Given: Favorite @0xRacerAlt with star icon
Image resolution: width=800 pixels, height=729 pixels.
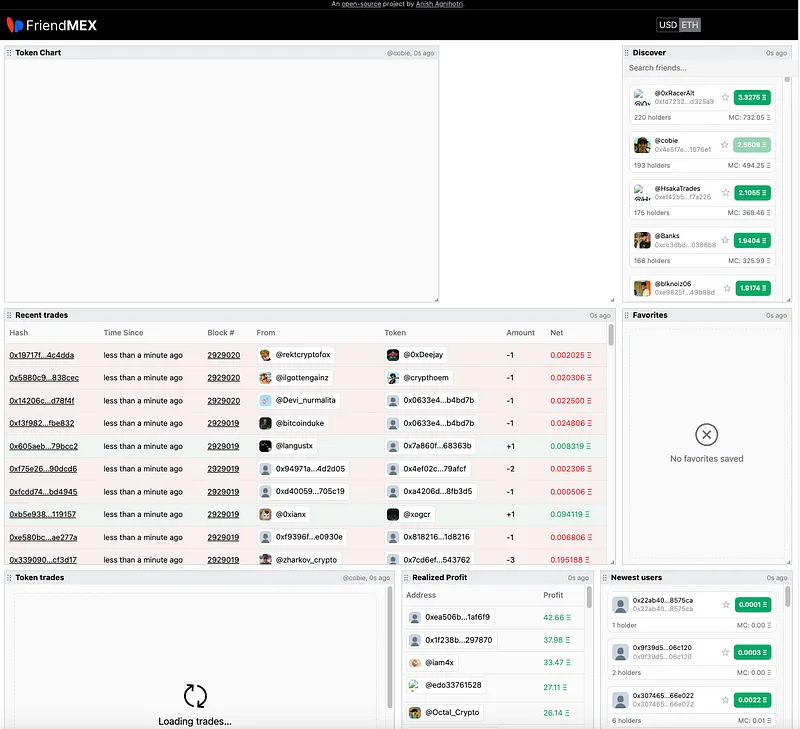Looking at the screenshot, I should click(725, 97).
